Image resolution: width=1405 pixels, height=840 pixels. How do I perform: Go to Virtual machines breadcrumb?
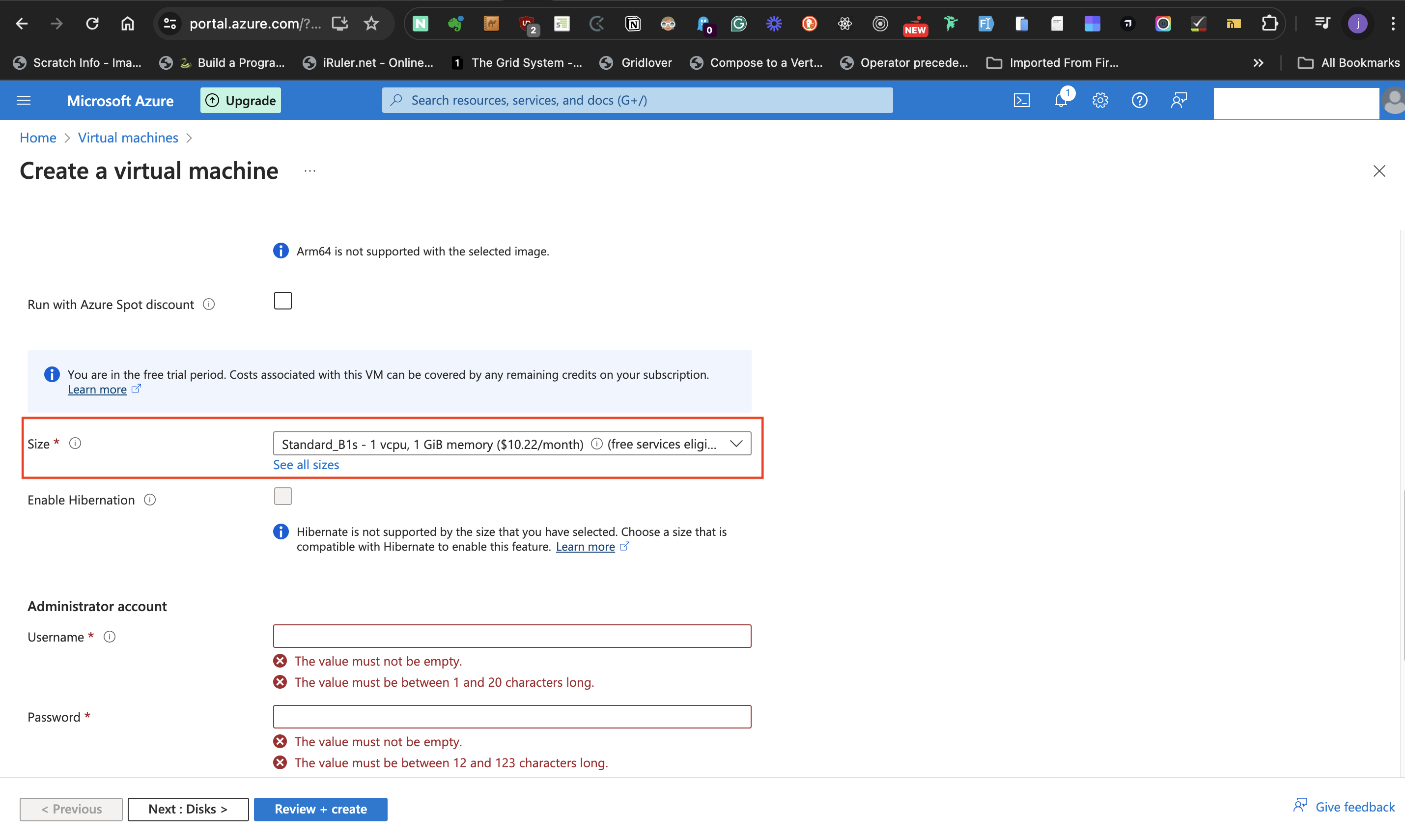click(128, 138)
